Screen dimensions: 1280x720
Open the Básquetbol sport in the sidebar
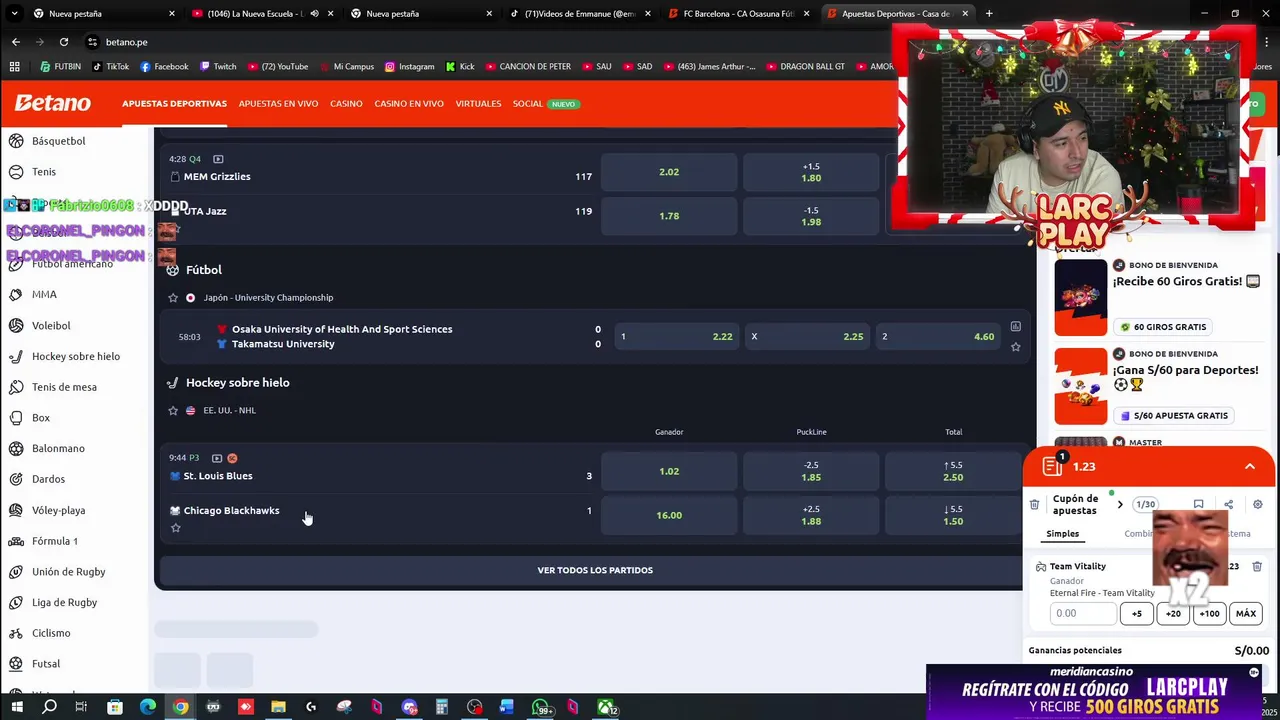[x=58, y=141]
